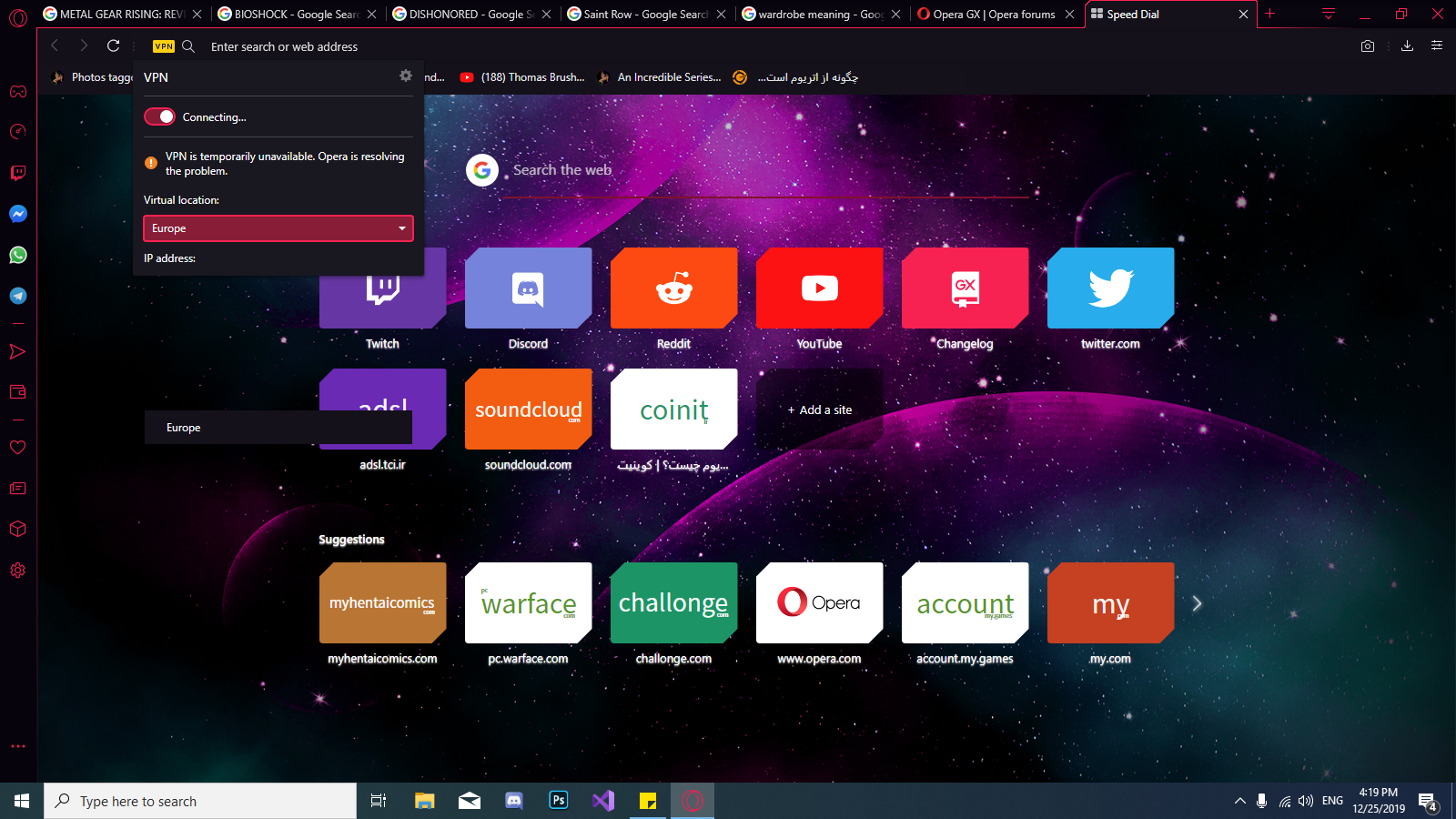Show next suggestions with right chevron
The width and height of the screenshot is (1456, 819).
[1197, 603]
